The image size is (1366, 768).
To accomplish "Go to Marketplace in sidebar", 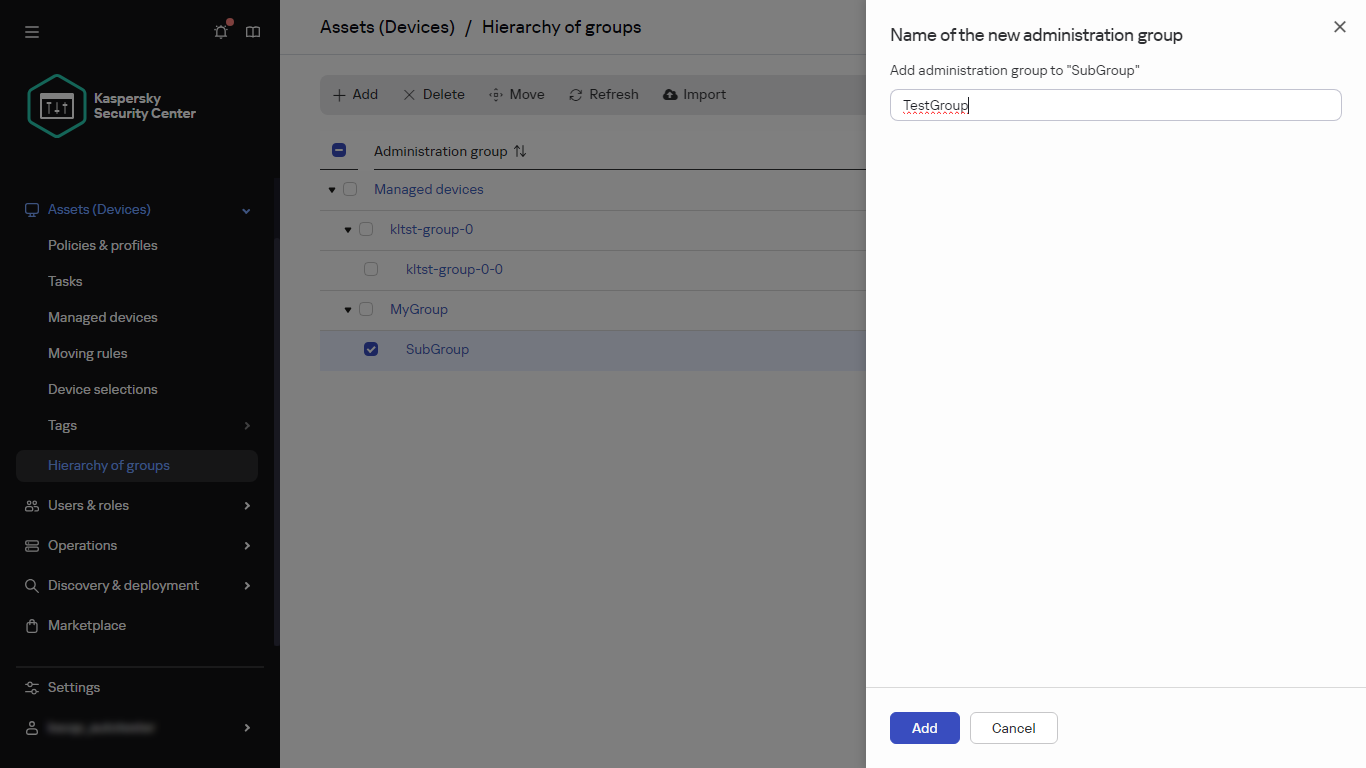I will click(87, 625).
